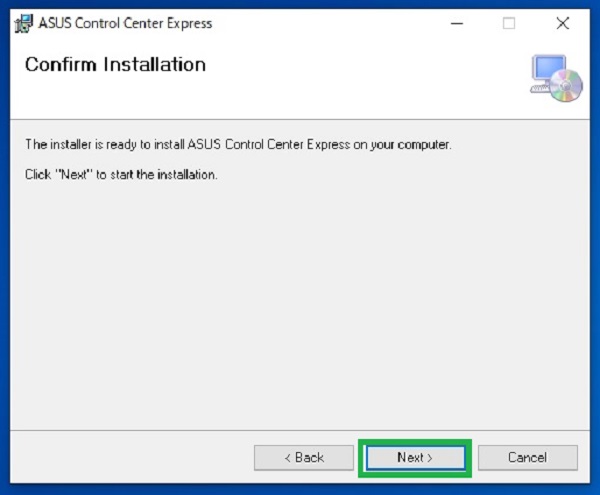Minimize the installer window

click(457, 24)
